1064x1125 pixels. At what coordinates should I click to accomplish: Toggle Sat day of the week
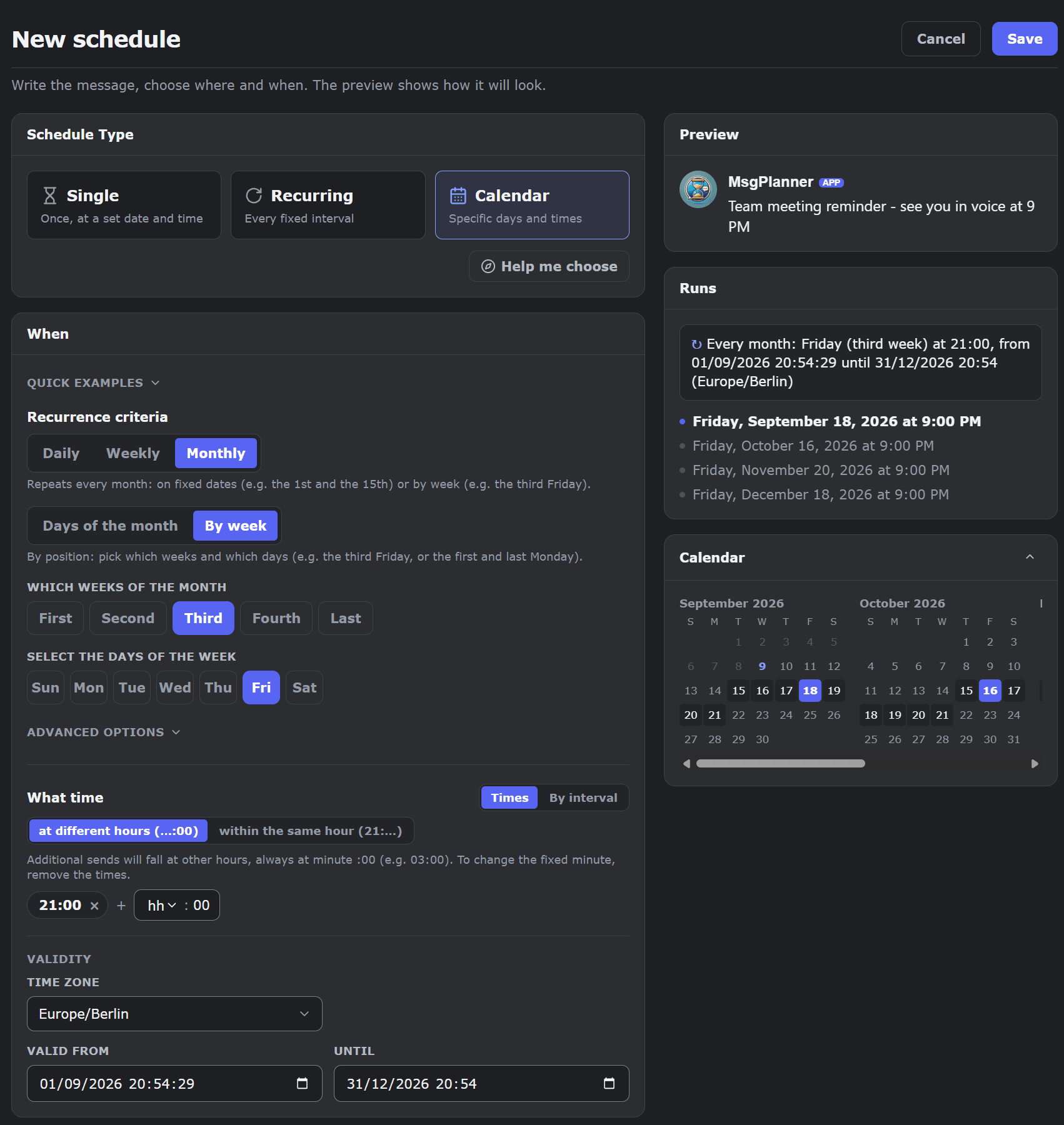click(304, 687)
